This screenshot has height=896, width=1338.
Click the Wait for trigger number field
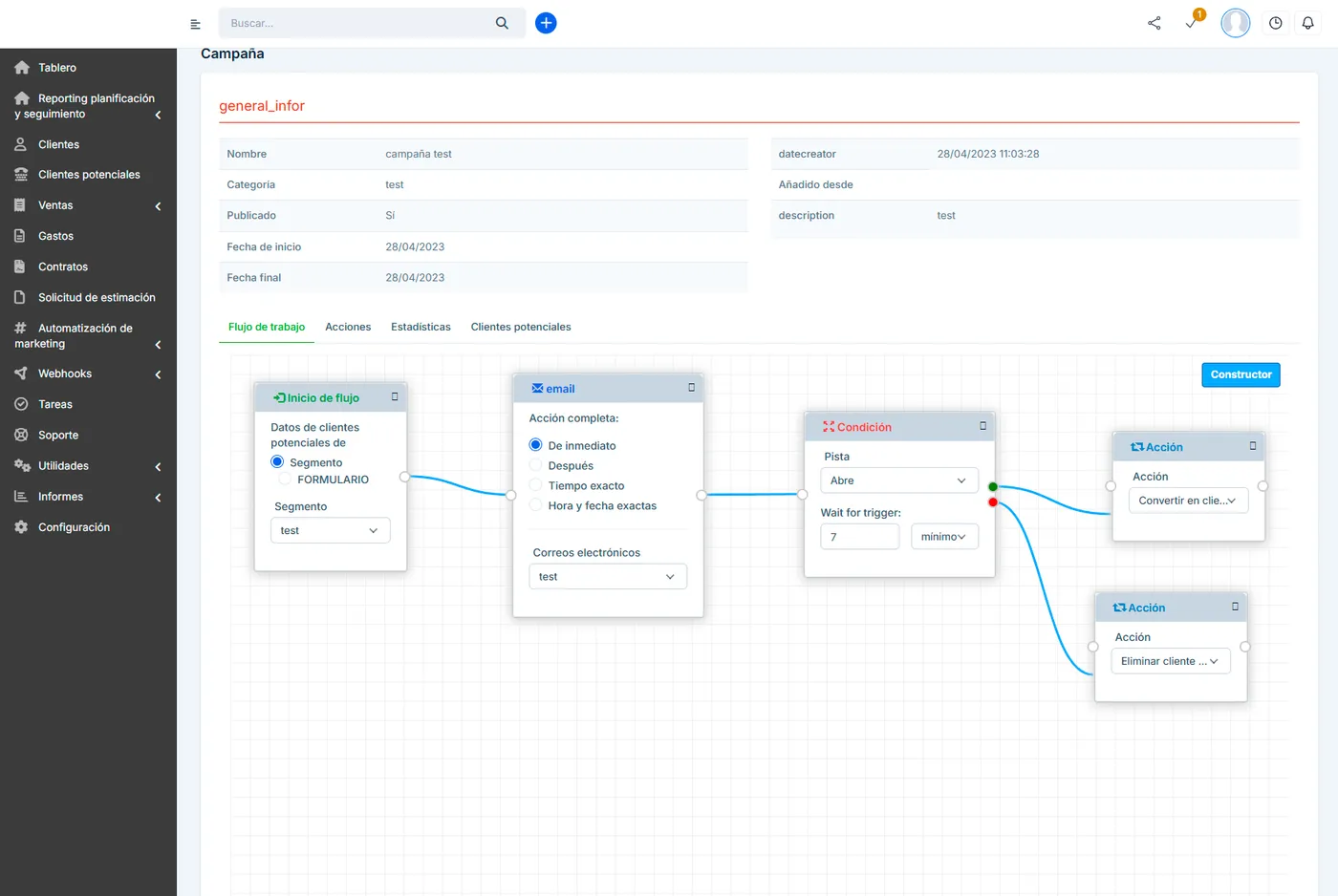point(860,537)
